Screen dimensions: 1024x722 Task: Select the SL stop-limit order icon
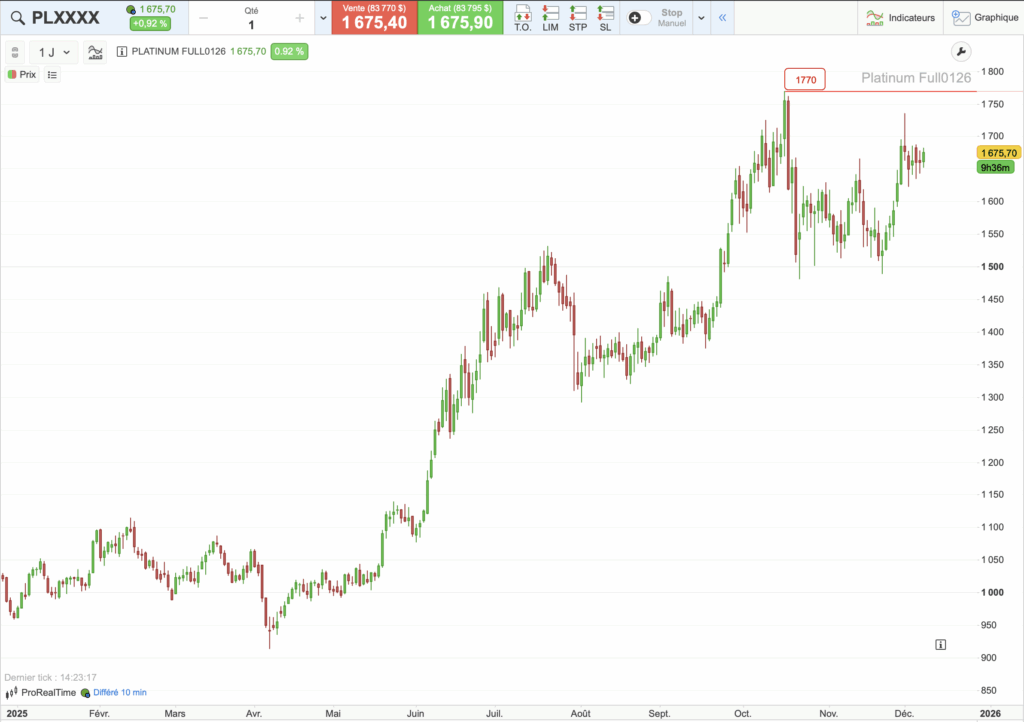(605, 18)
